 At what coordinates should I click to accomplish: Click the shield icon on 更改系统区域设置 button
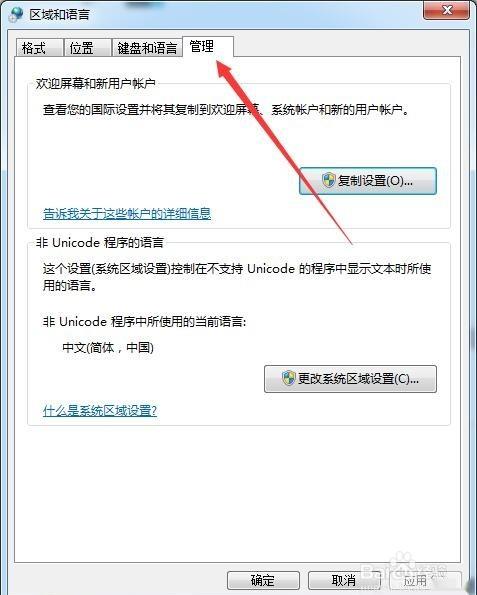pyautogui.click(x=288, y=378)
